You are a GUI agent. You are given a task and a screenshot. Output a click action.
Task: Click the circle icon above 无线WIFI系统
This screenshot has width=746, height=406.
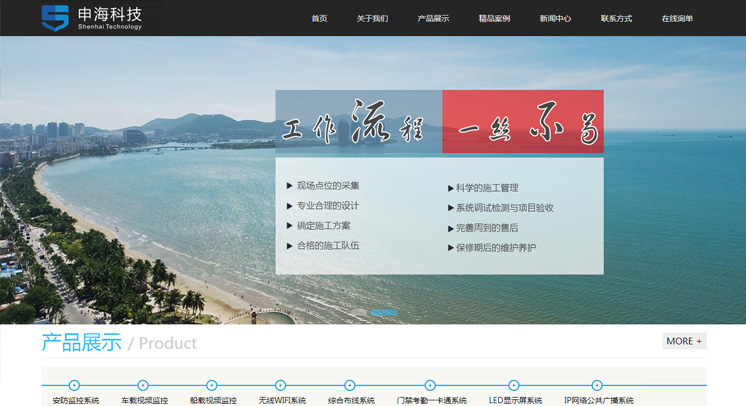pos(281,385)
